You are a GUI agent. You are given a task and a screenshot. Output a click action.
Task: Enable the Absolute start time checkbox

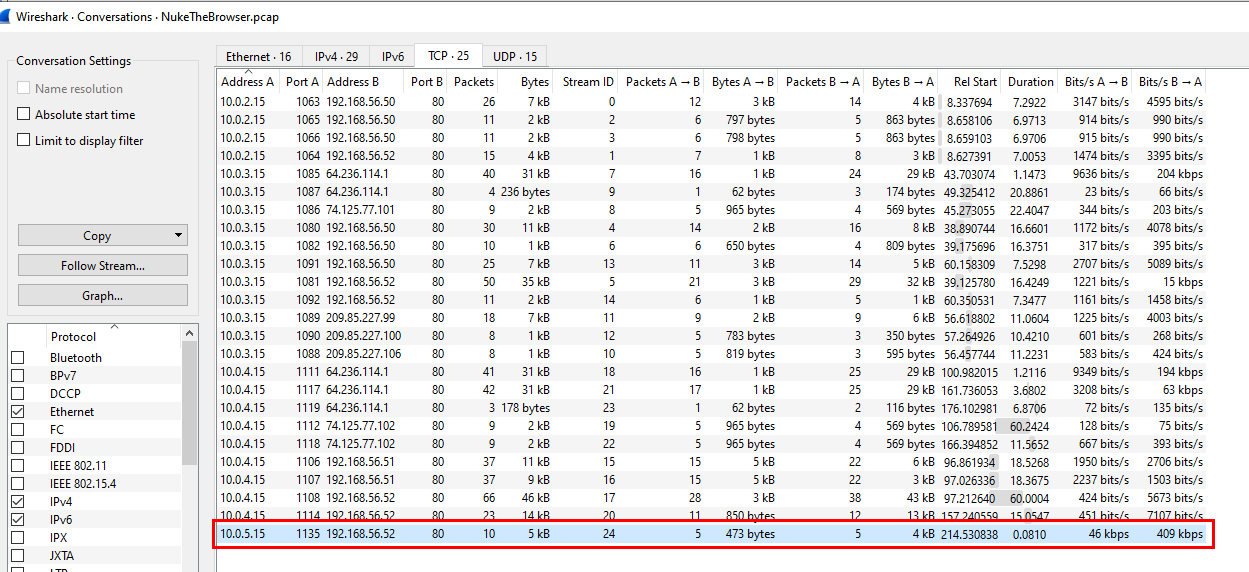24,115
